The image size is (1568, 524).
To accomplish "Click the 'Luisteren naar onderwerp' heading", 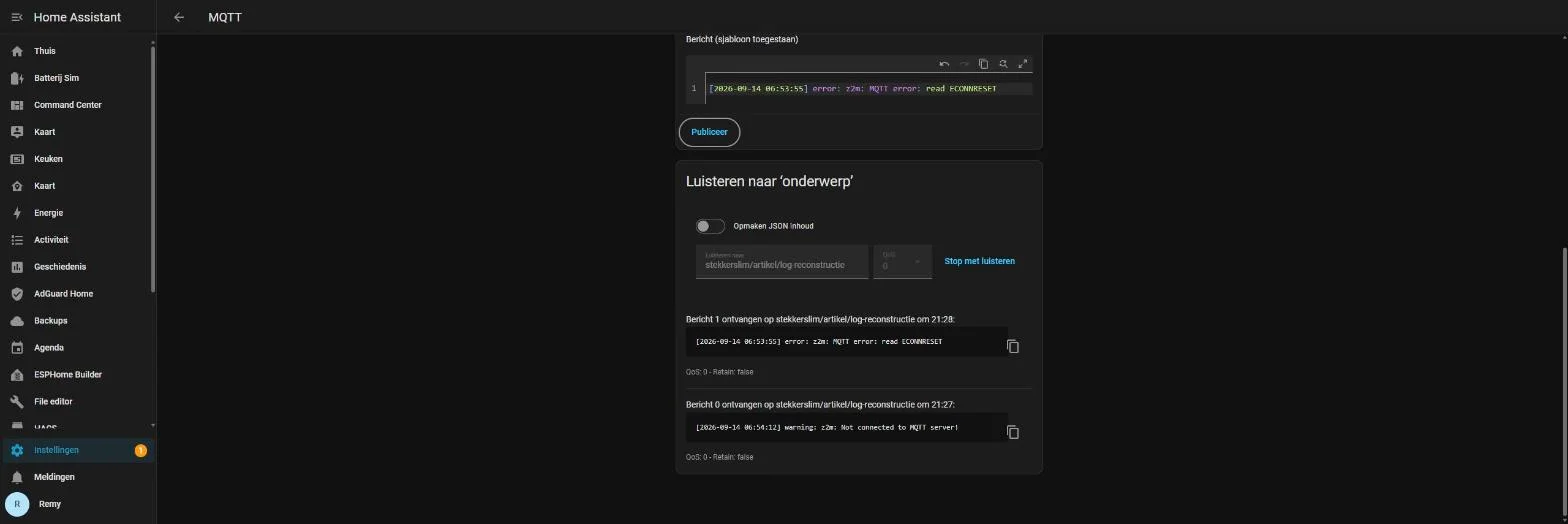I will (769, 181).
